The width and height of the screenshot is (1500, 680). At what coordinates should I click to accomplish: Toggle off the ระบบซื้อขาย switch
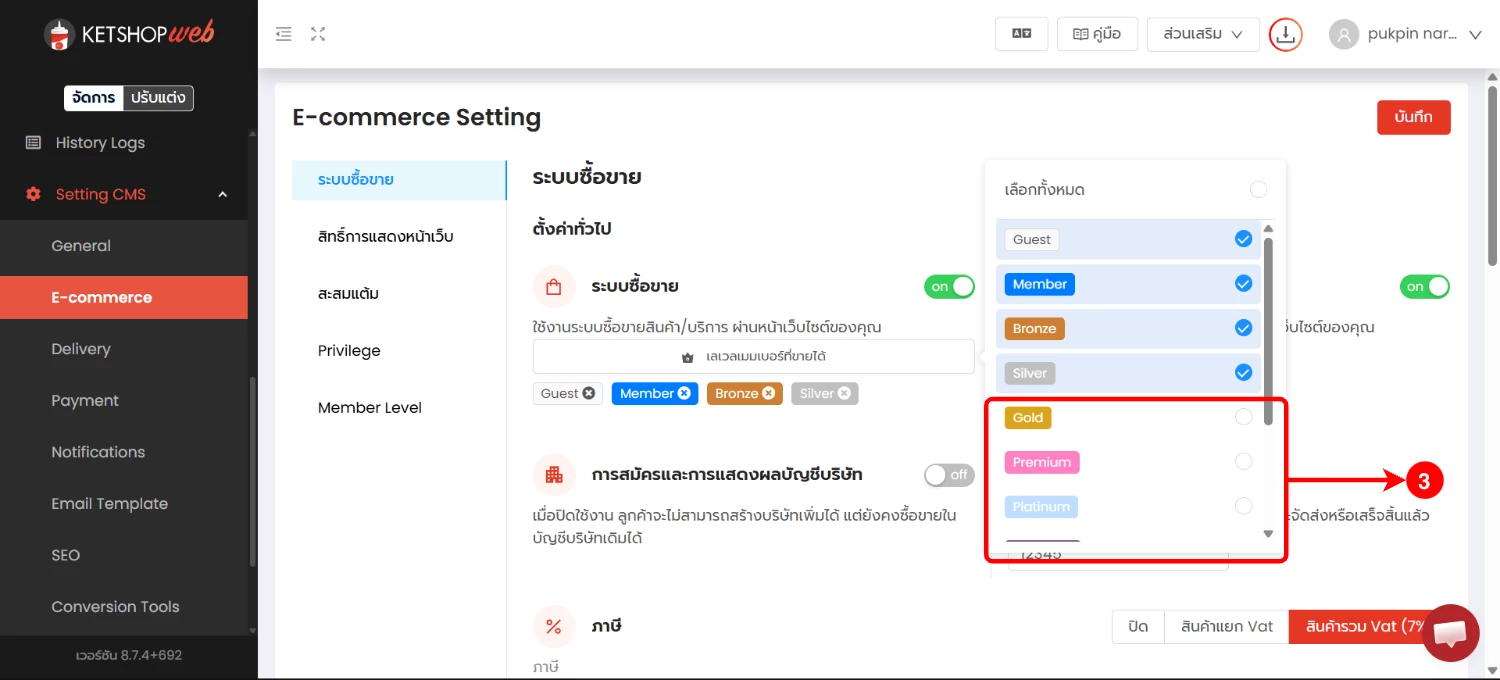[x=949, y=287]
